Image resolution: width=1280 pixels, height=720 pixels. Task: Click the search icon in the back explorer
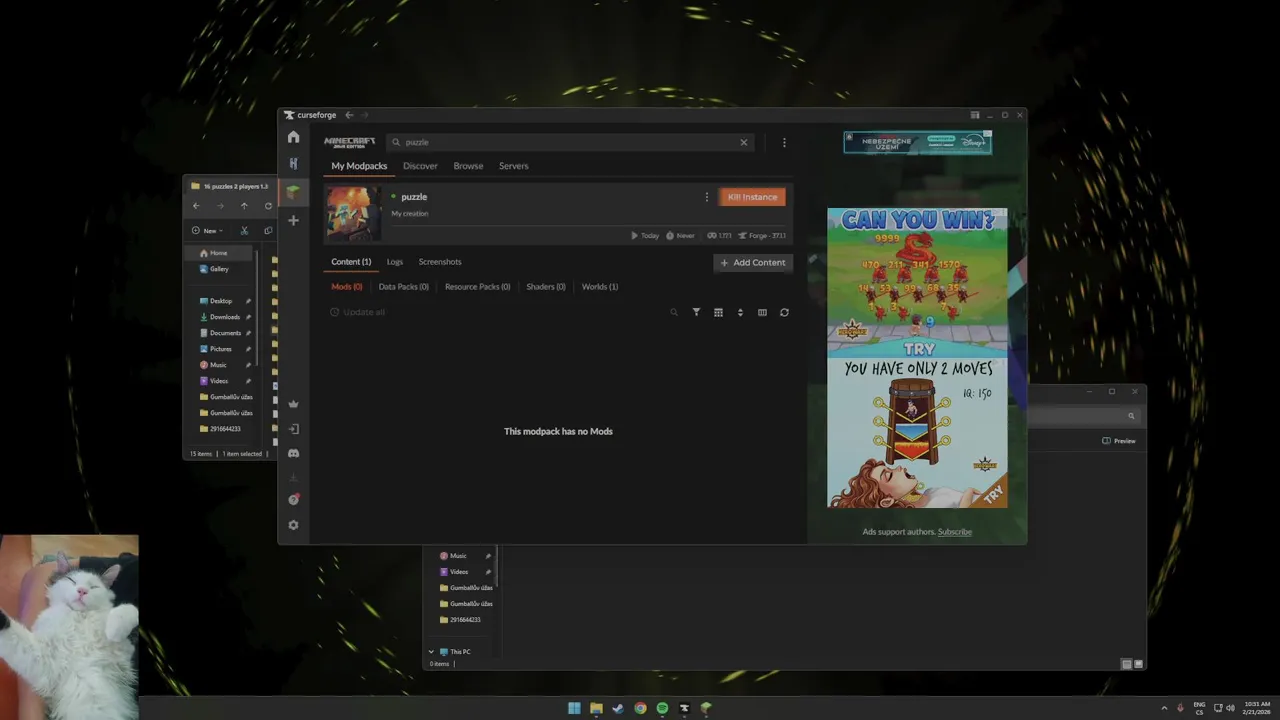point(1131,416)
